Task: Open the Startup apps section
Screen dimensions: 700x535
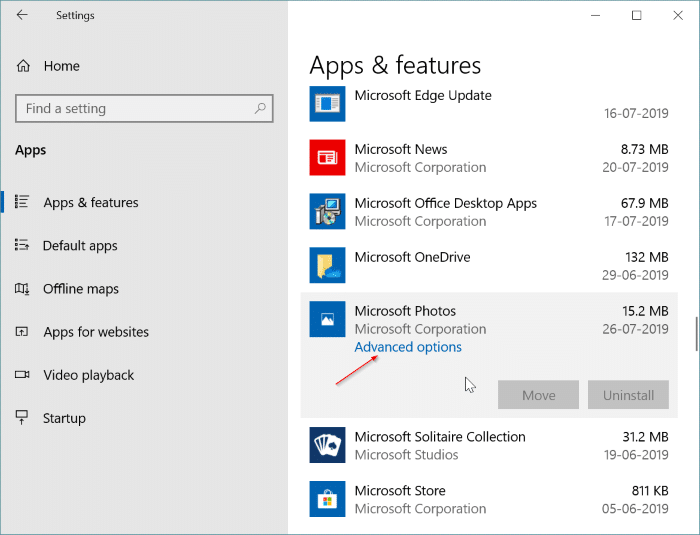Action: [x=64, y=418]
